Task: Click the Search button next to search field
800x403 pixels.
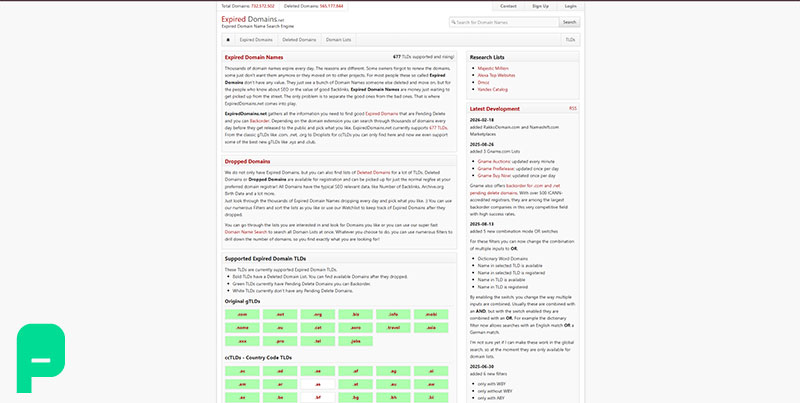Action: [x=569, y=22]
